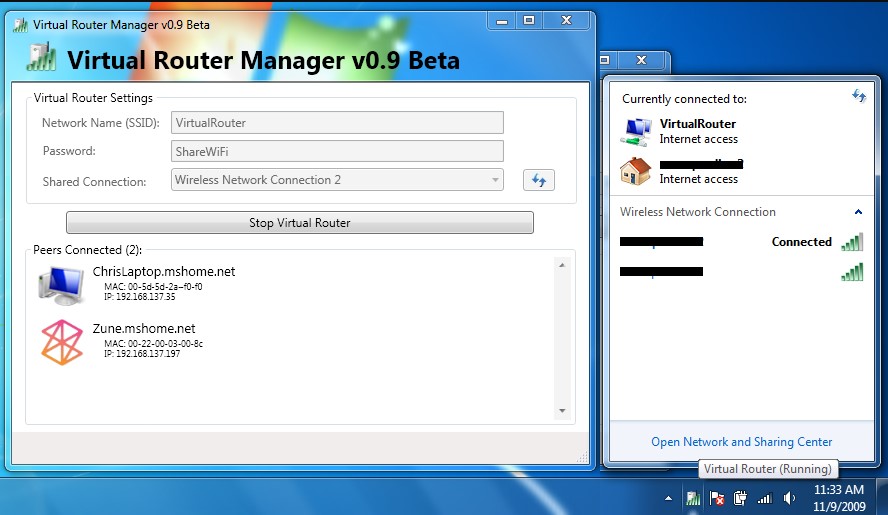
Task: Click the power plug battery tray icon
Action: tap(741, 497)
